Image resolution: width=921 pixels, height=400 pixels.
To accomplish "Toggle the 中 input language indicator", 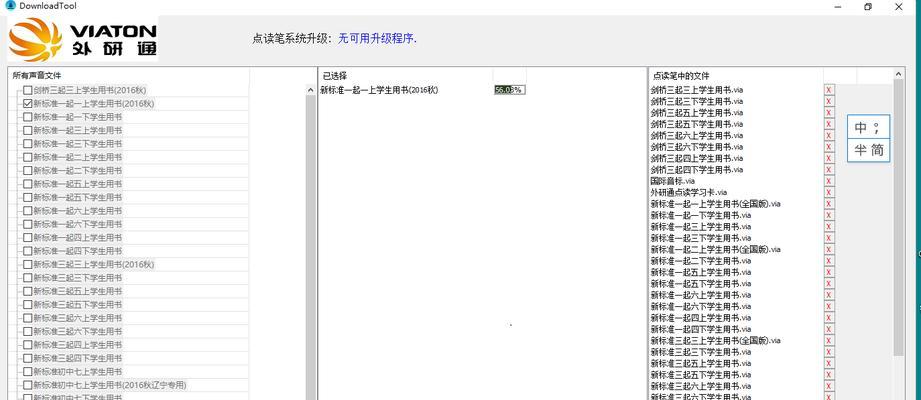I will (x=861, y=127).
